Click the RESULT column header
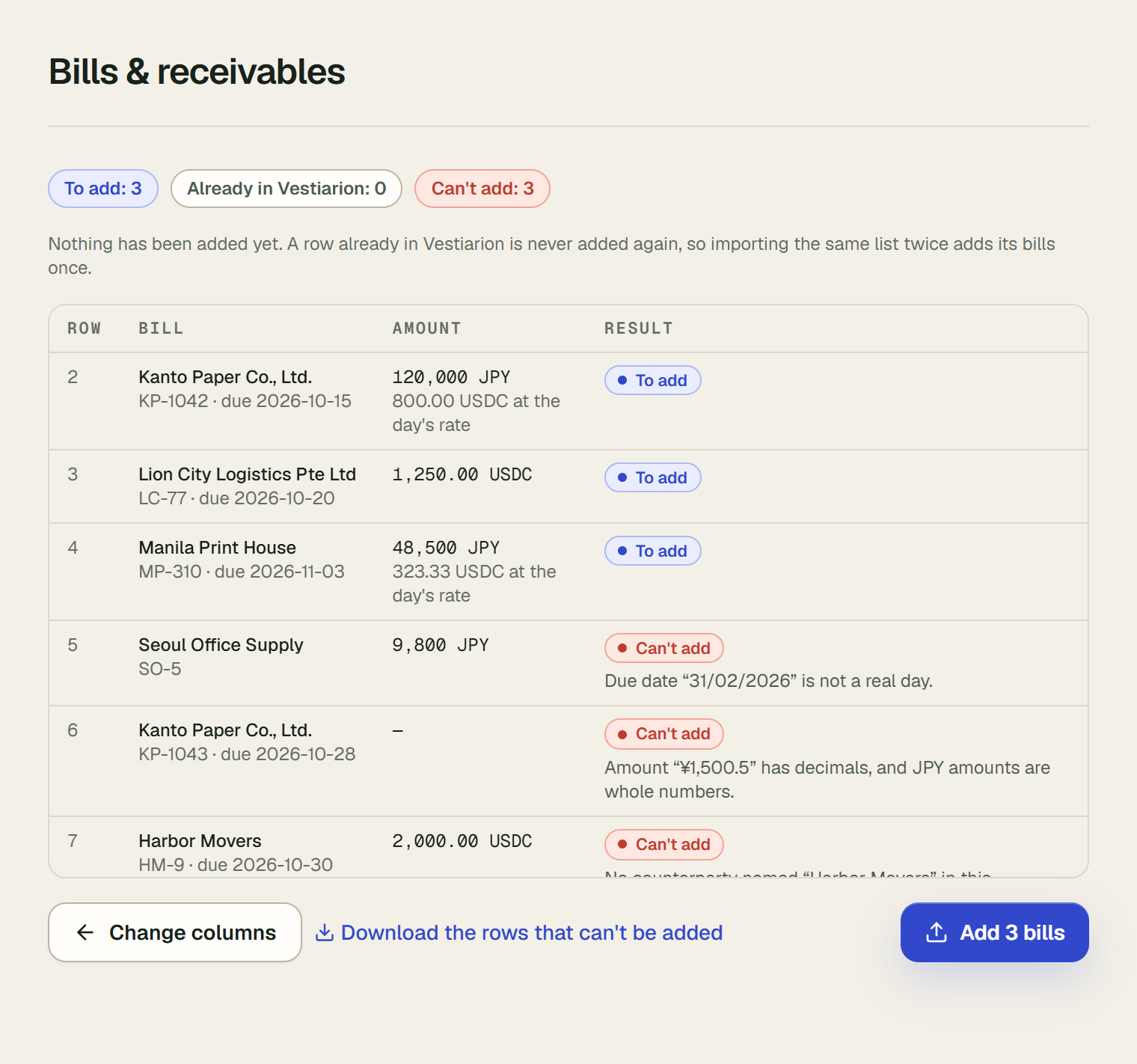The image size is (1137, 1064). pos(639,328)
